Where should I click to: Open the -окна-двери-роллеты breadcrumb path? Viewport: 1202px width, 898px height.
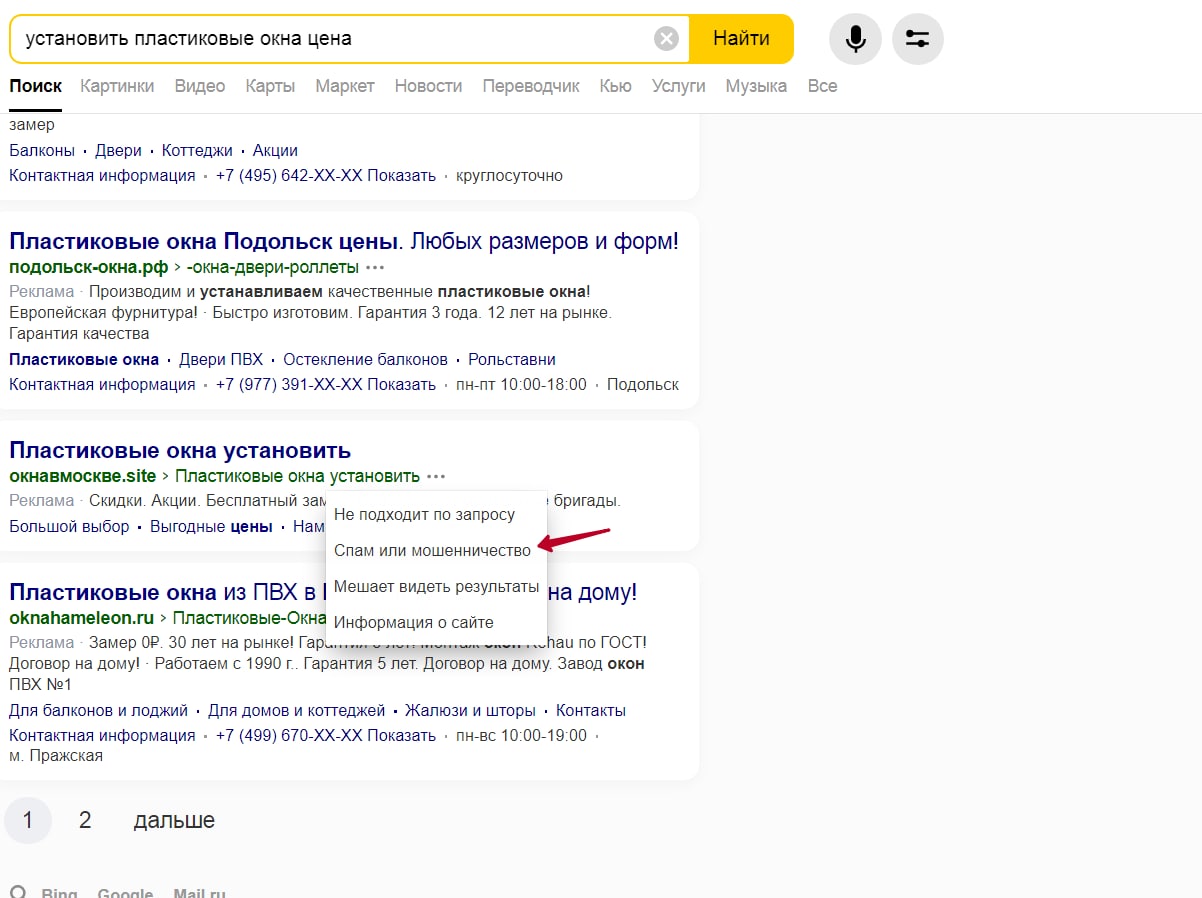(x=272, y=268)
